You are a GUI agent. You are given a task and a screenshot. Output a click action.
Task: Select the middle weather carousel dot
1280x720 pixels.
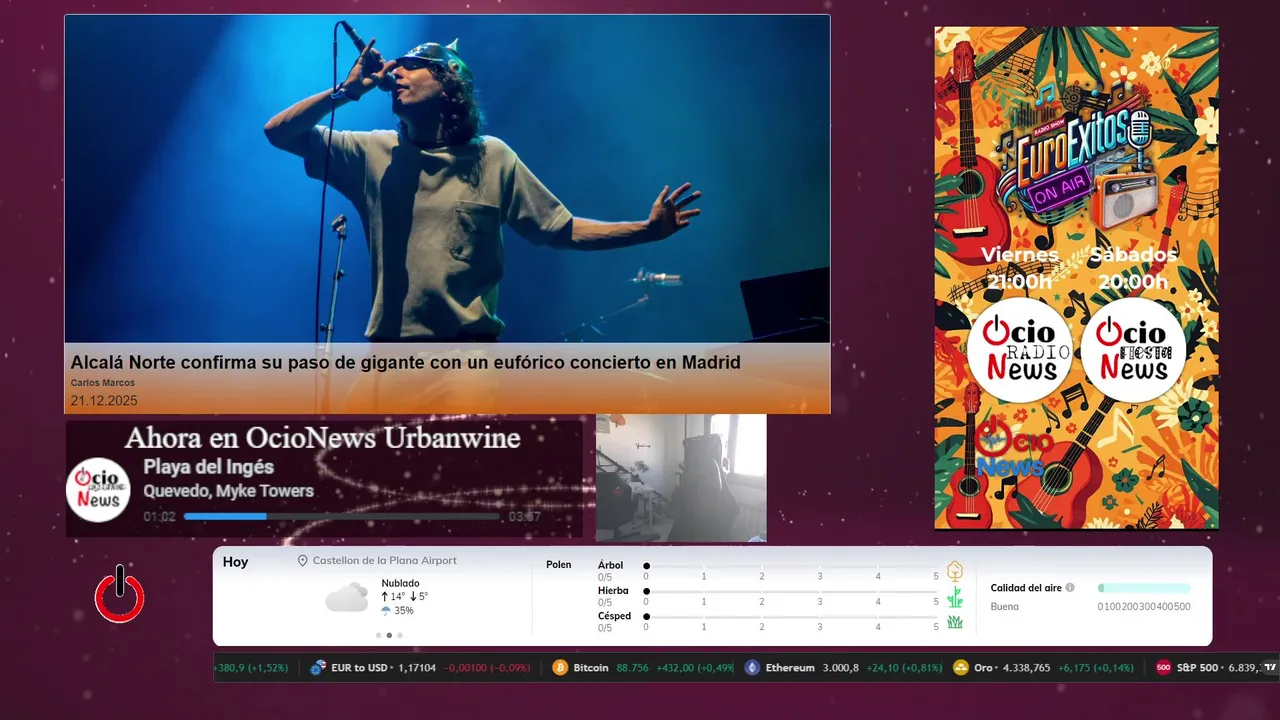click(x=389, y=635)
